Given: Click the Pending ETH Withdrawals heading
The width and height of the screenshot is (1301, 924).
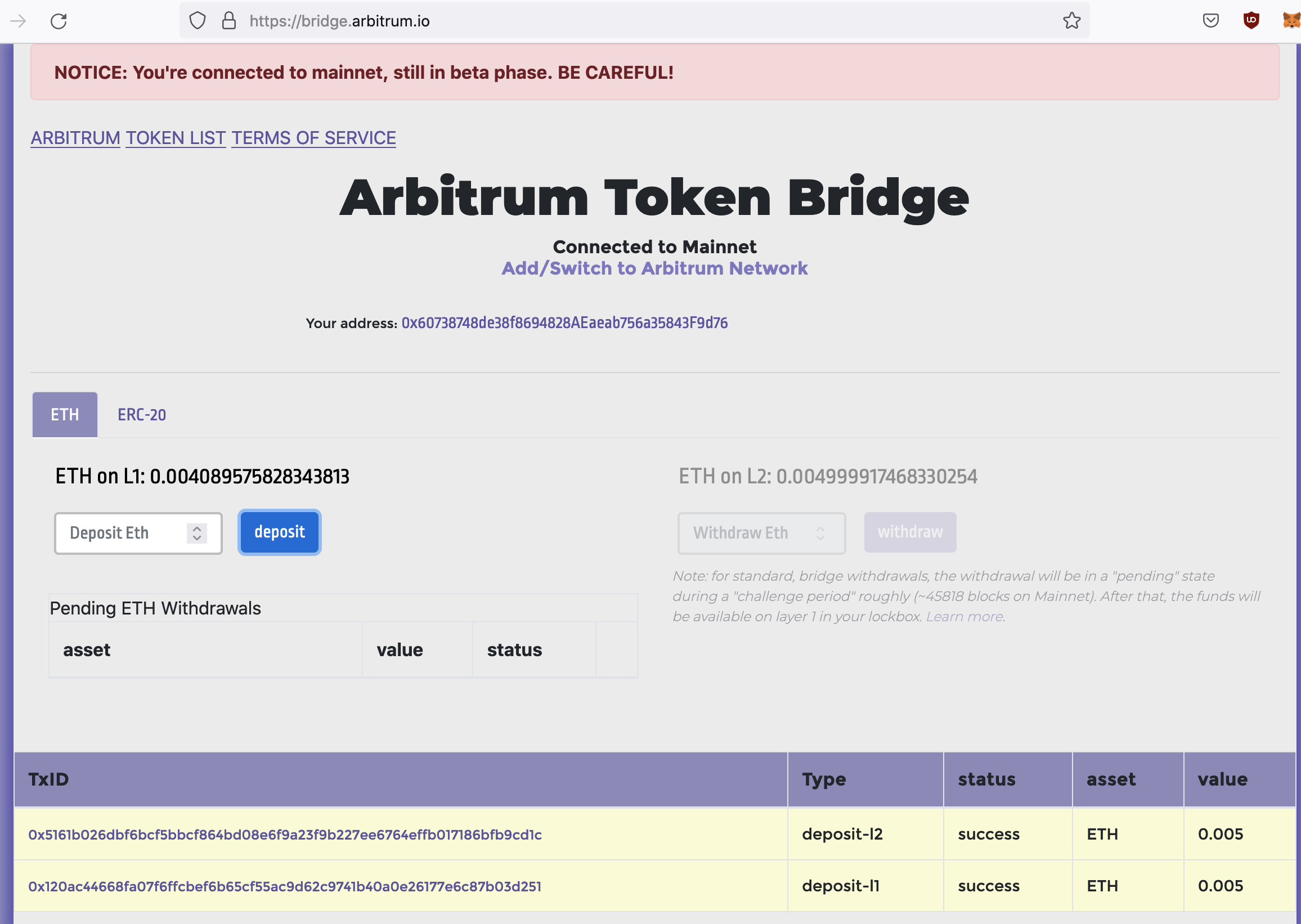Looking at the screenshot, I should click(x=155, y=608).
